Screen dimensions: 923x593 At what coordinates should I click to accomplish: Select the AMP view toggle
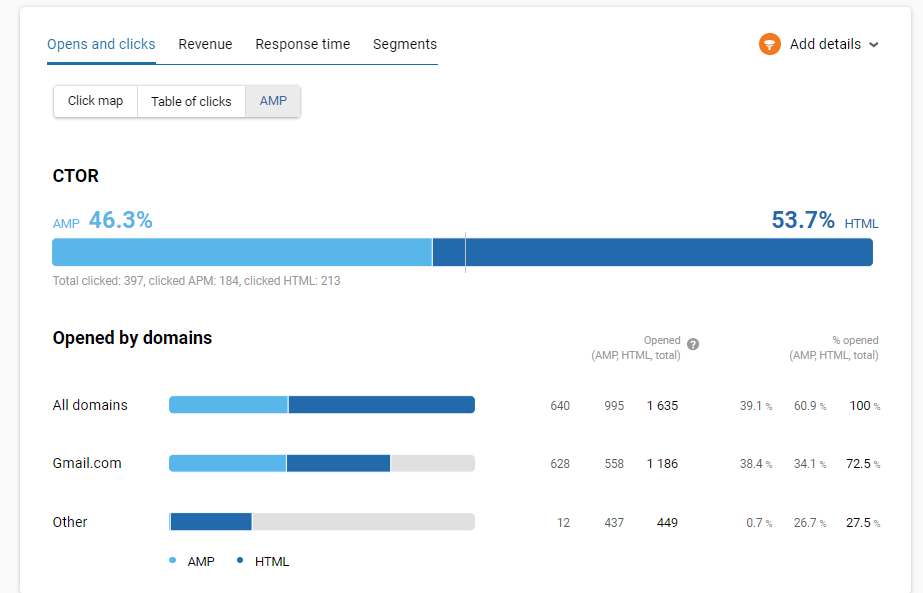[x=272, y=101]
